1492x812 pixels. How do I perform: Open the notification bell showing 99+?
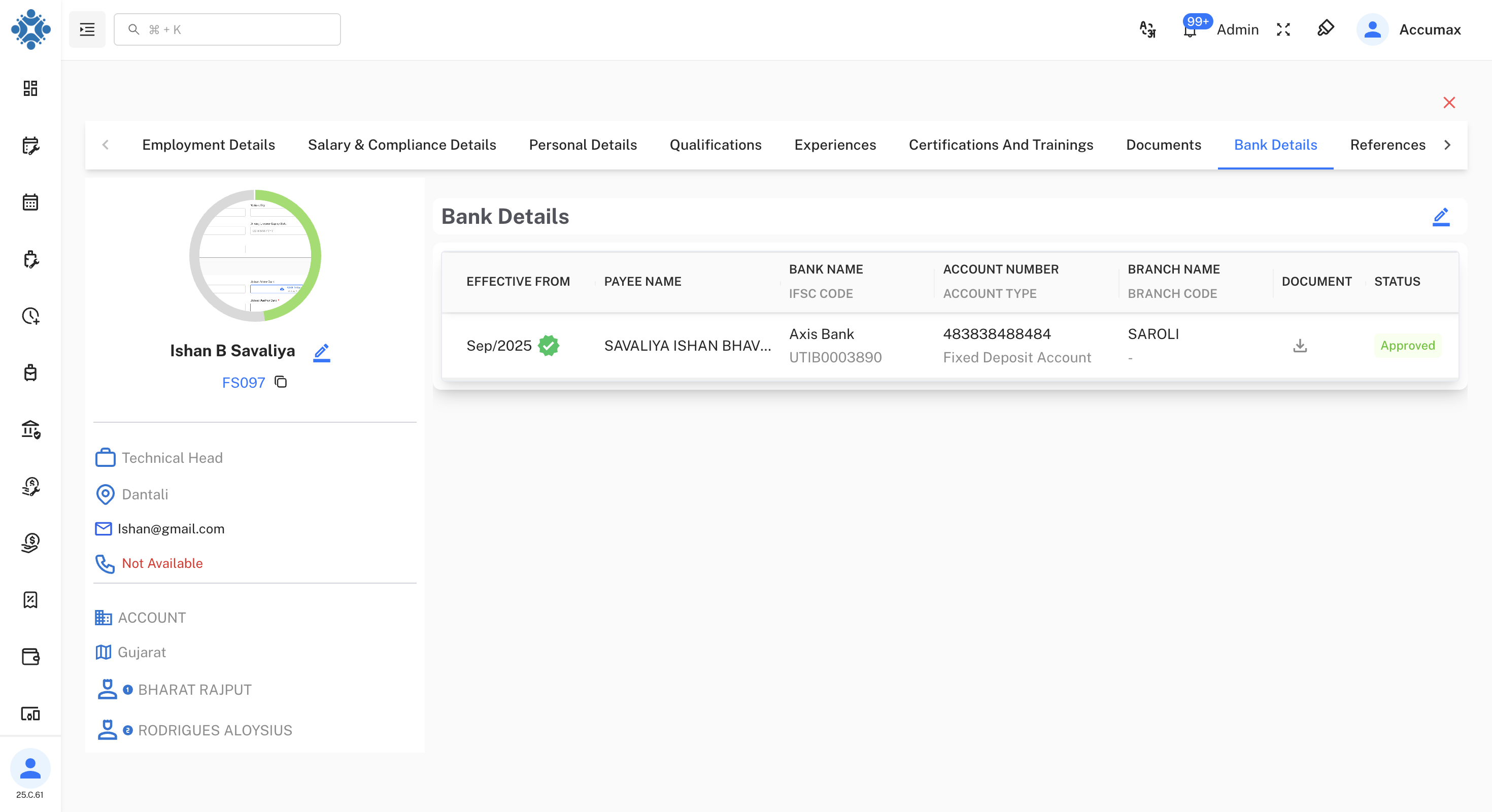(1190, 29)
